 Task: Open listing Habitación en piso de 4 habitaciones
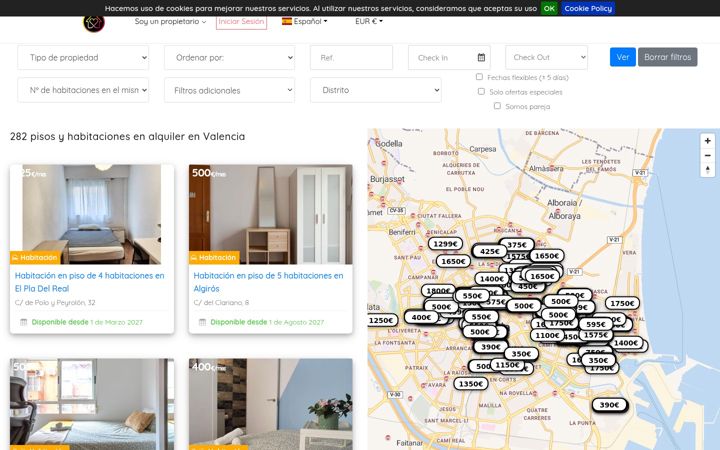click(x=90, y=282)
